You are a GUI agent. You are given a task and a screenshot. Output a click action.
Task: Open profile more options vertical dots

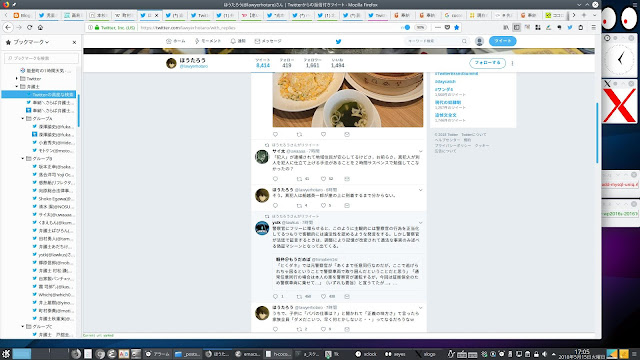(x=512, y=63)
